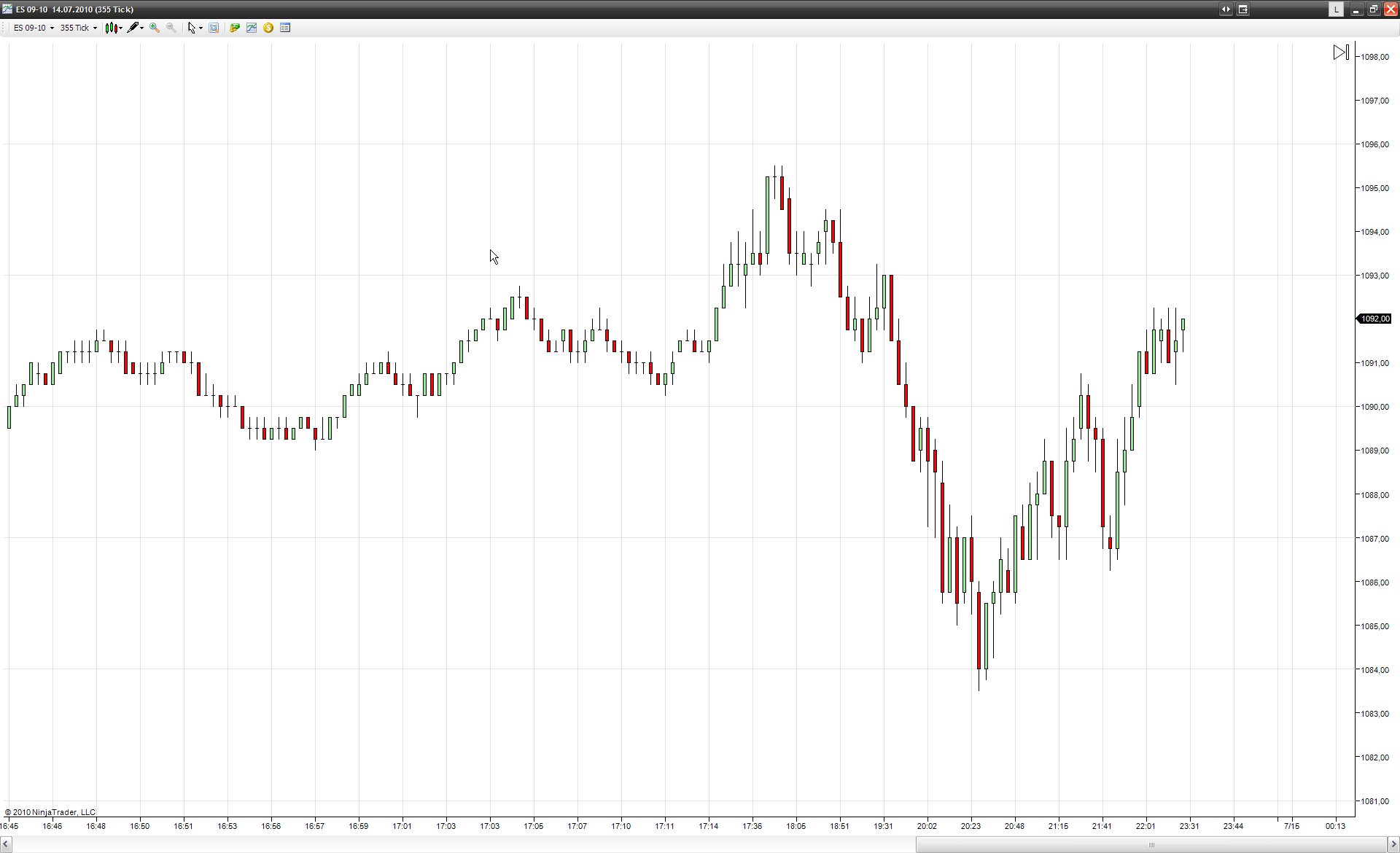Open the Data Box table icon

click(x=285, y=28)
